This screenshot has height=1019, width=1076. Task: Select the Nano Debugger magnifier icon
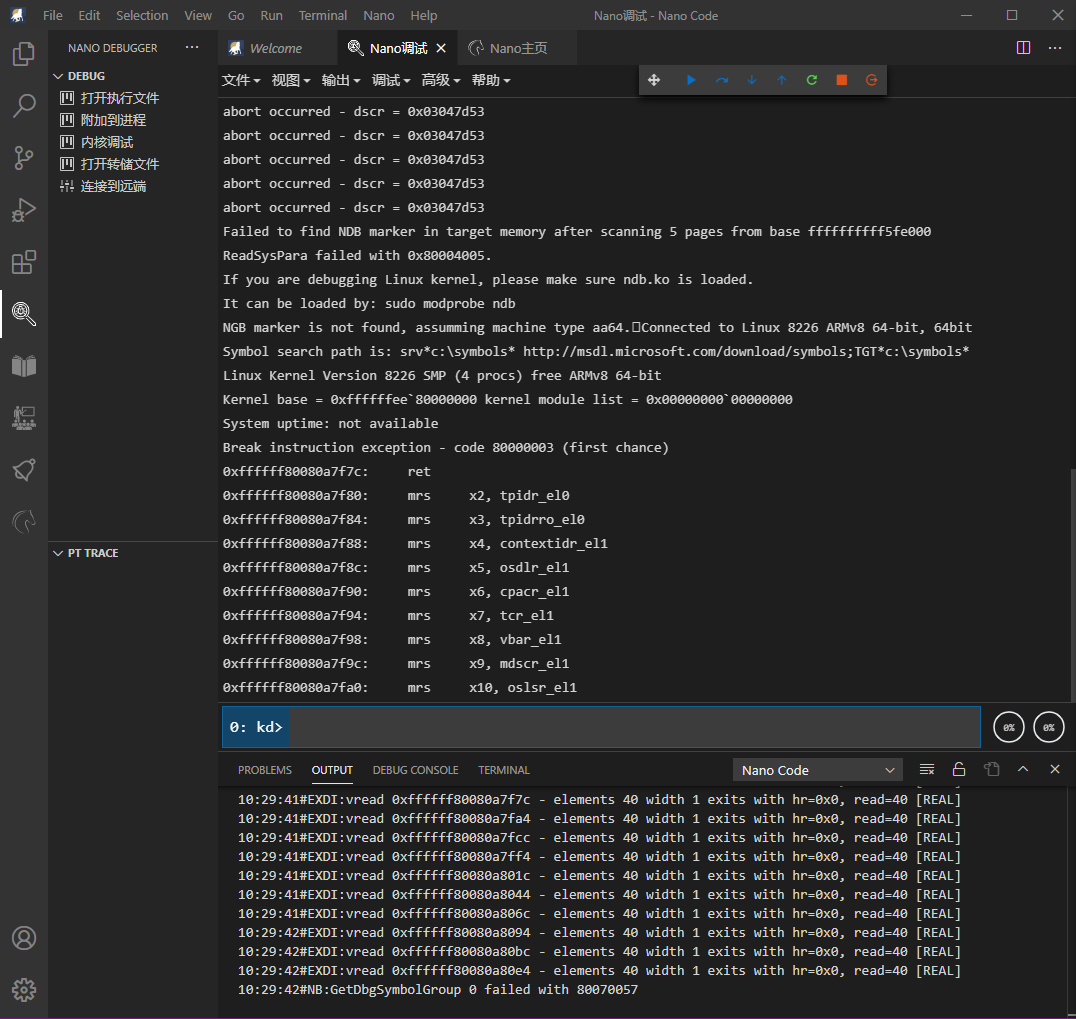pos(24,314)
